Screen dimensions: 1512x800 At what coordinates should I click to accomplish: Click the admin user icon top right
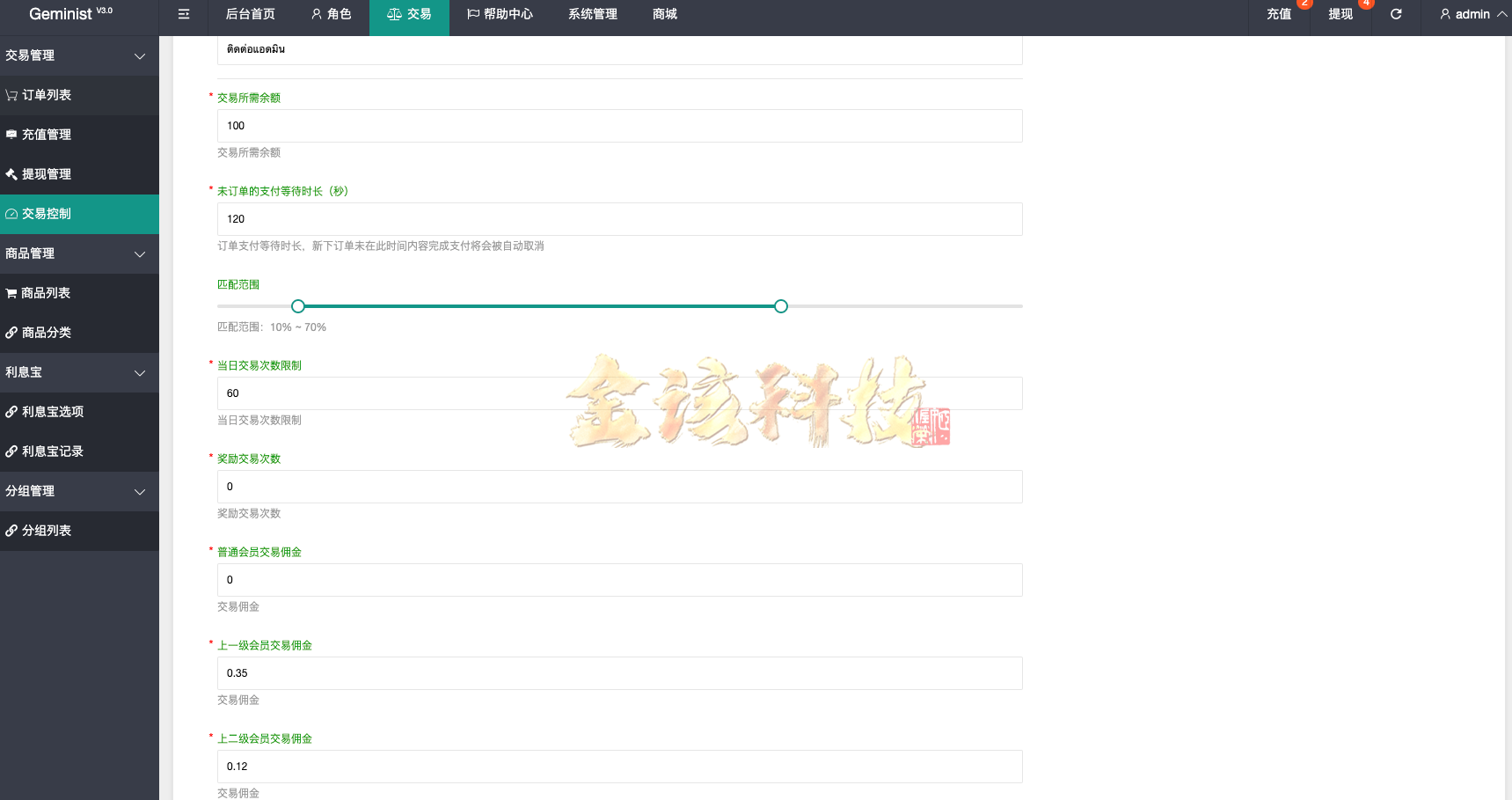(1444, 14)
